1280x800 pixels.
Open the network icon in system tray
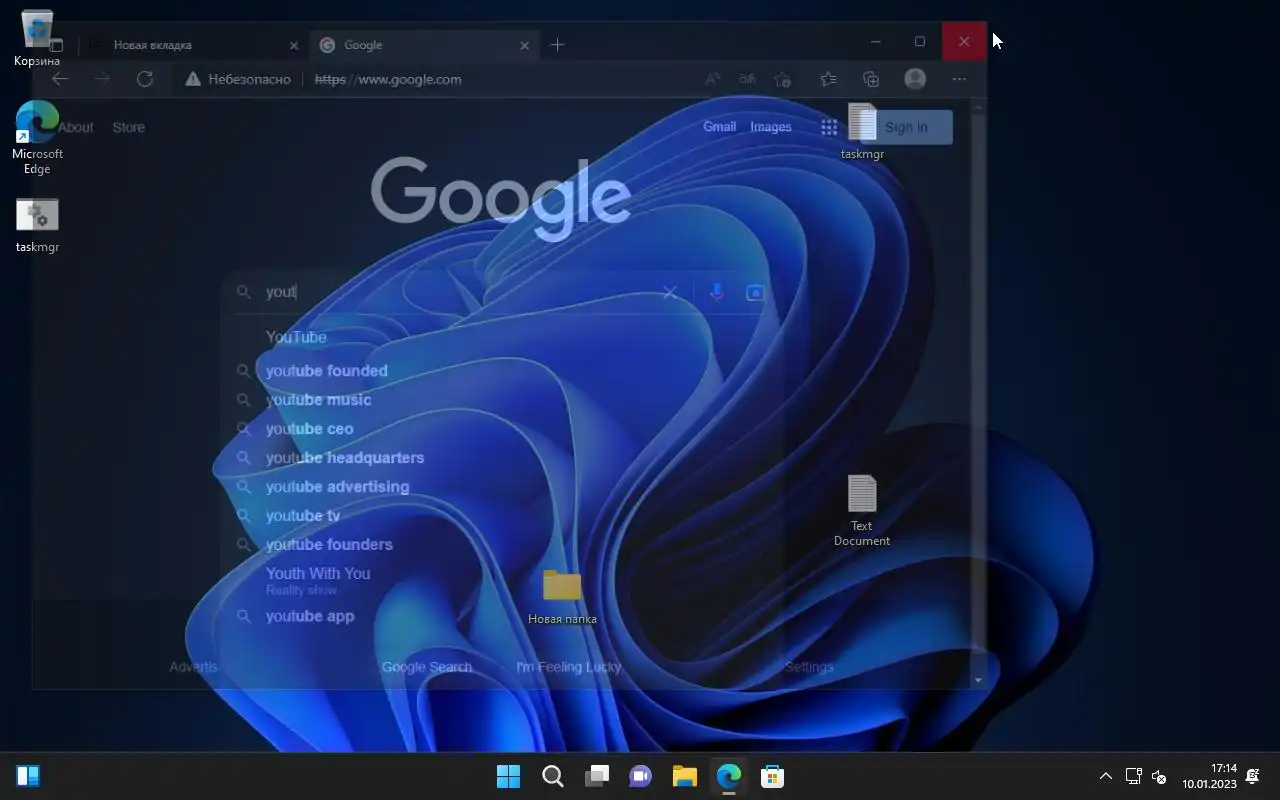point(1134,776)
